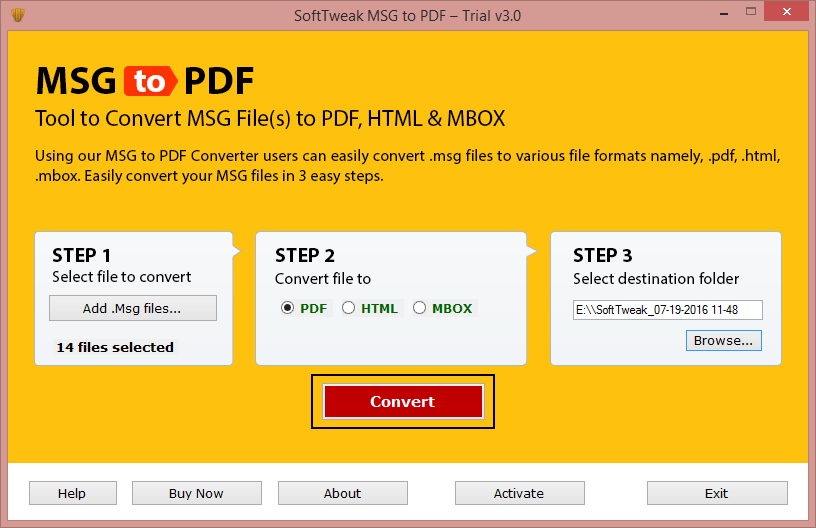
Task: Click the SoftTweak app icon in title bar
Action: point(18,15)
